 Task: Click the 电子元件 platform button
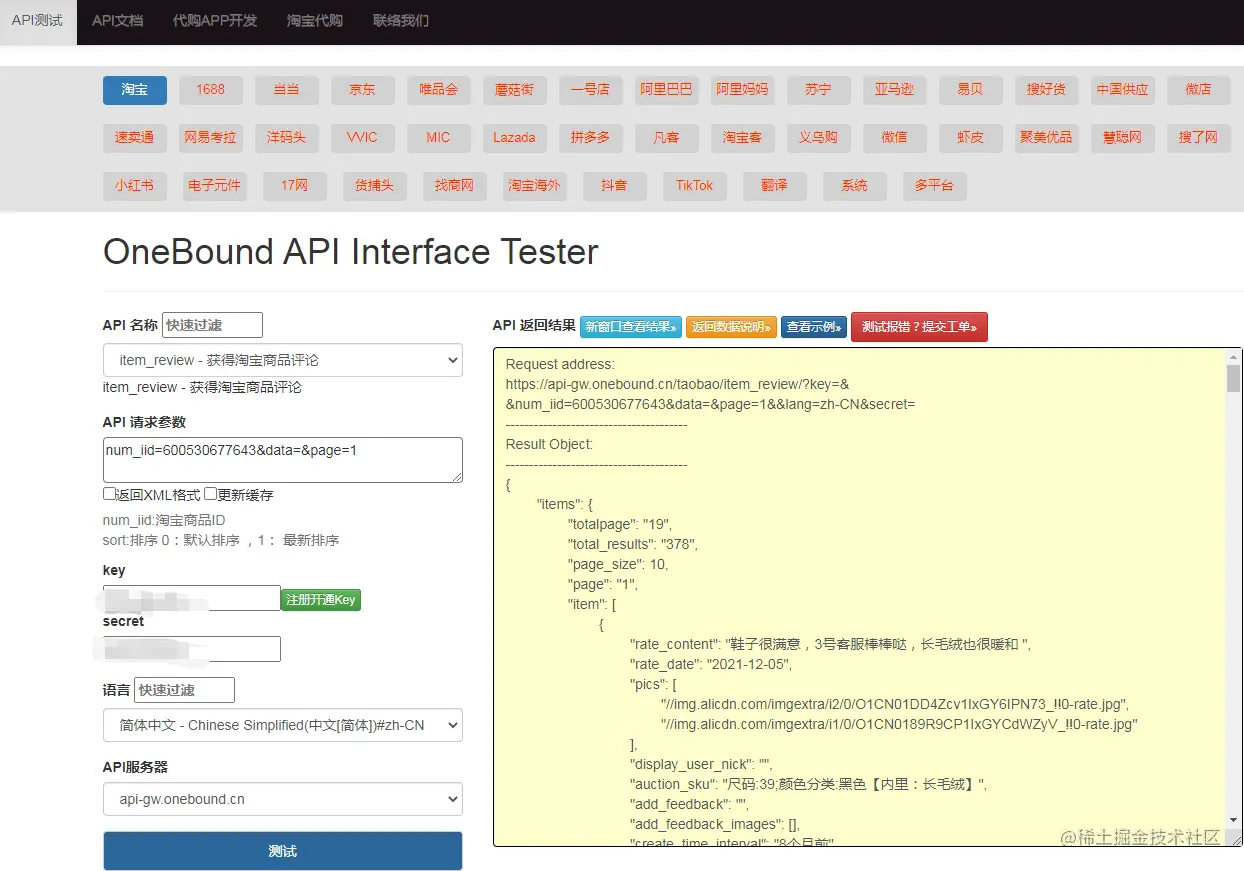(214, 186)
